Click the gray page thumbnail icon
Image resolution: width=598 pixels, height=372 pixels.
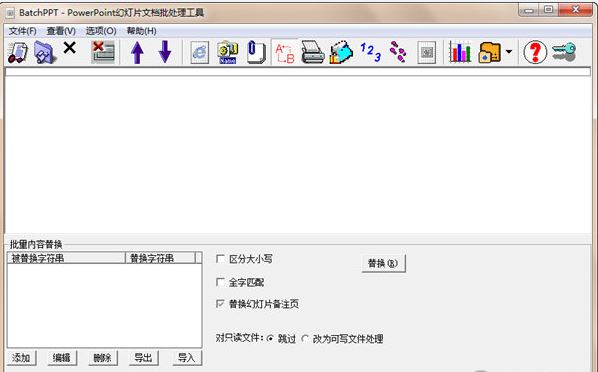(426, 53)
